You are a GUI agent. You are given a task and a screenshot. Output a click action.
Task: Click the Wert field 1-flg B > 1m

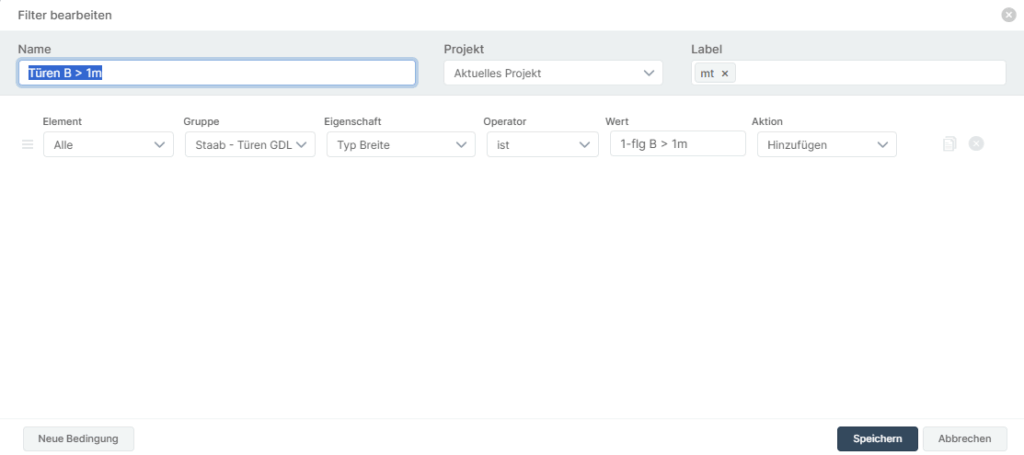[678, 144]
